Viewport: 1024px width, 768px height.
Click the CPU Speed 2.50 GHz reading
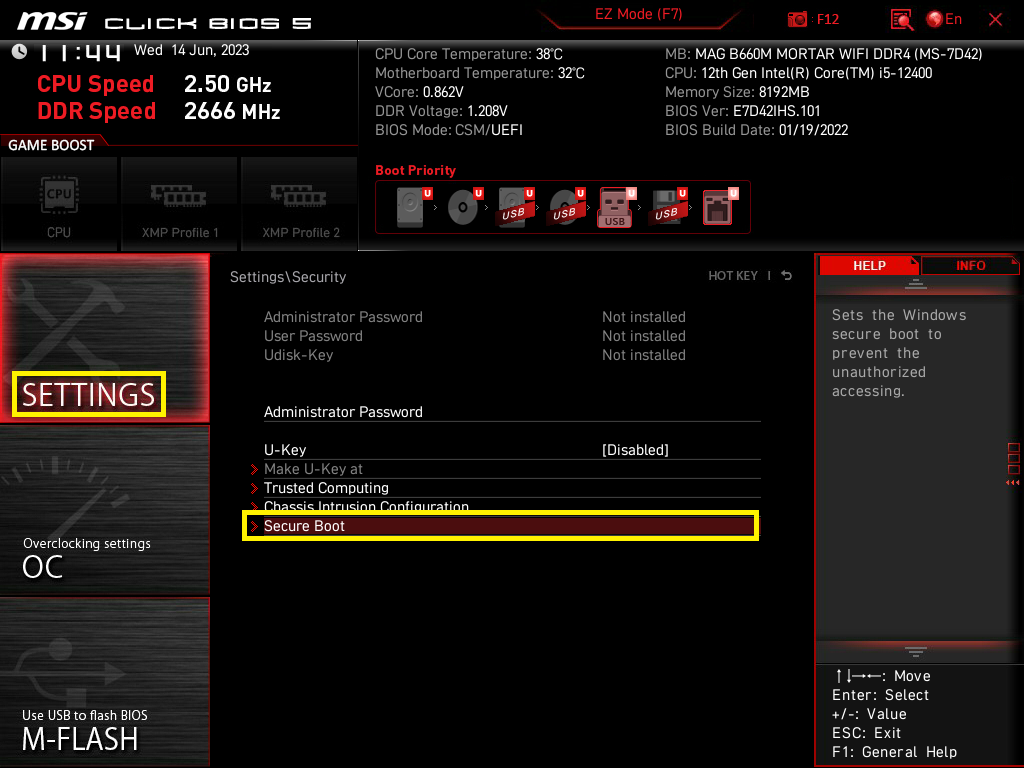(x=154, y=84)
